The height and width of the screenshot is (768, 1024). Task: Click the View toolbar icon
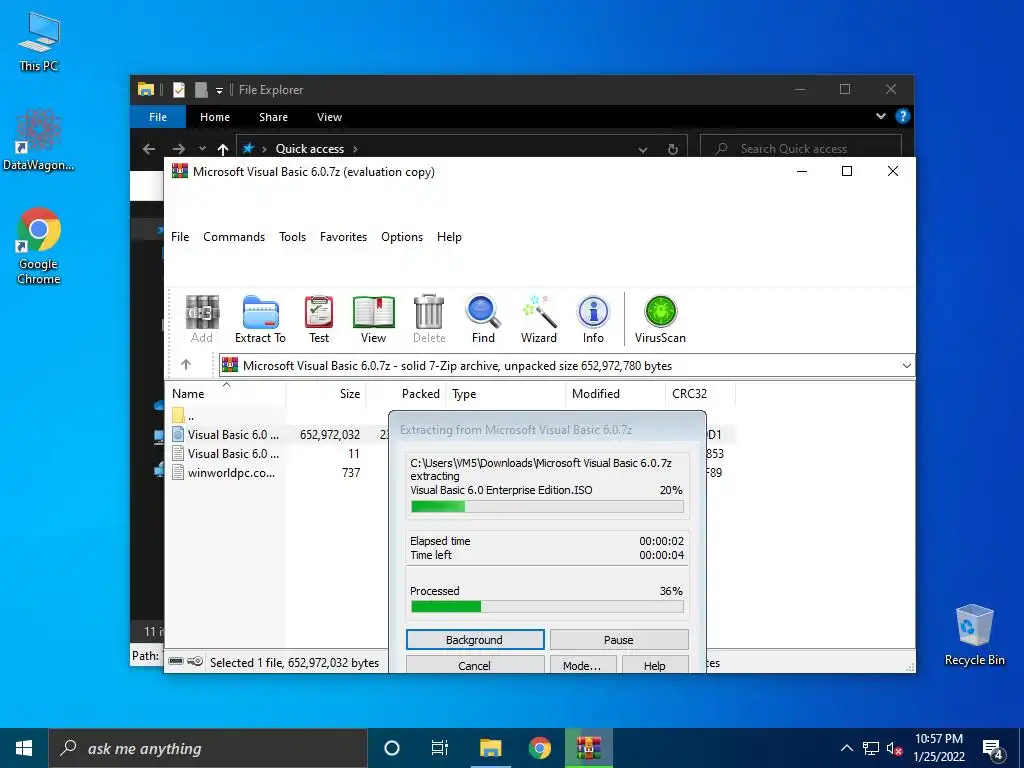point(374,319)
